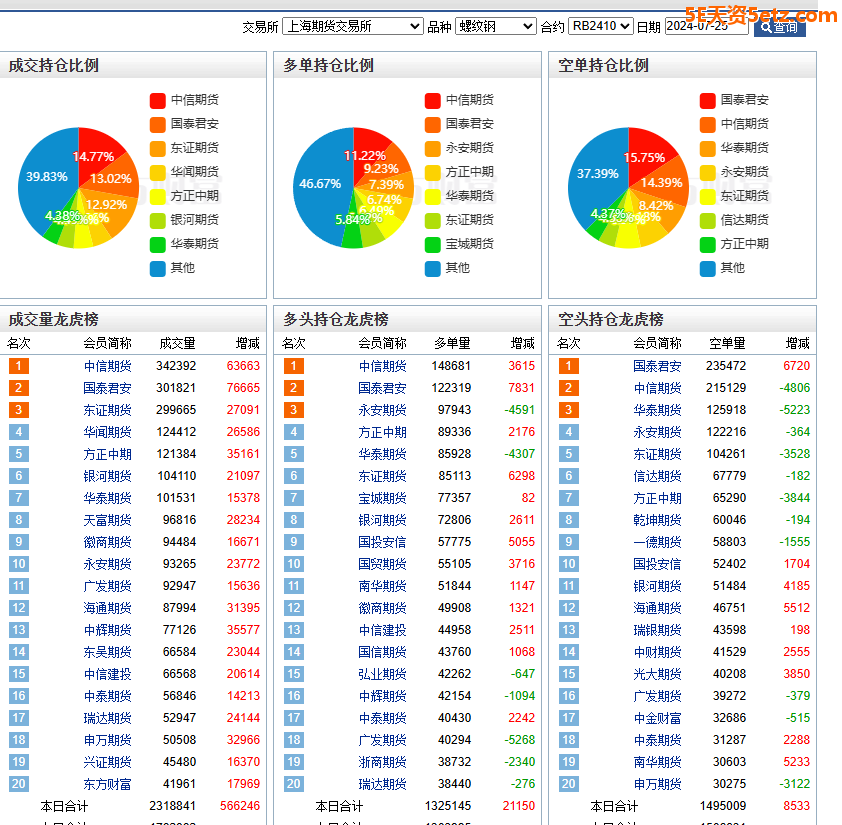Click the 成交量 column header in 成交量龙虎榜
Viewport: 842px width, 825px height.
[177, 343]
